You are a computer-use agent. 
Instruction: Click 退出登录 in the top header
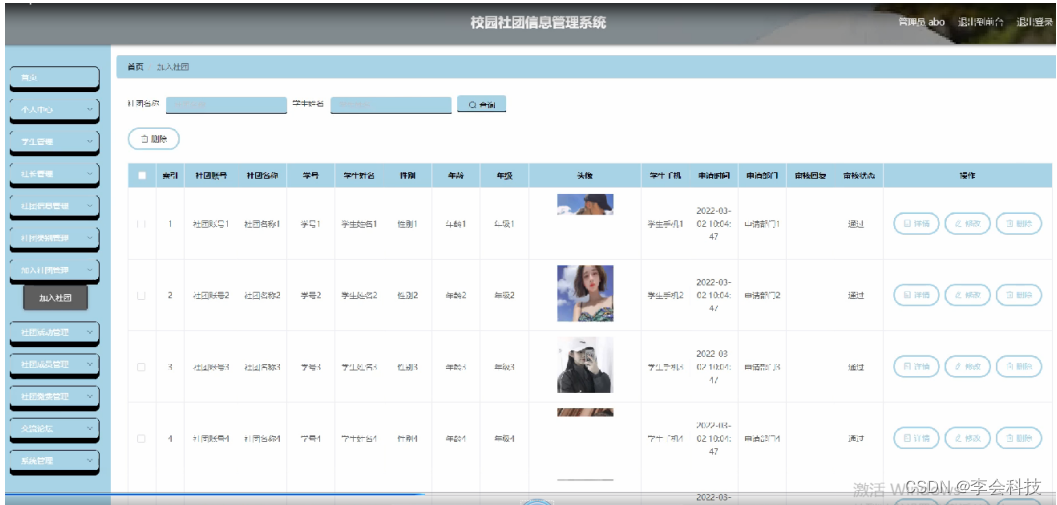(x=1034, y=22)
